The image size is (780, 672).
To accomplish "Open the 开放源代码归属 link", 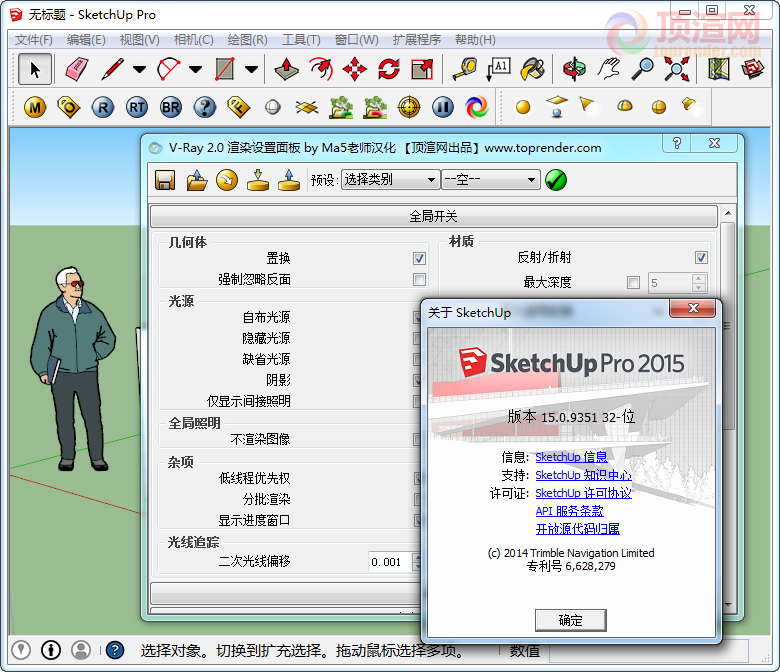I will point(578,529).
